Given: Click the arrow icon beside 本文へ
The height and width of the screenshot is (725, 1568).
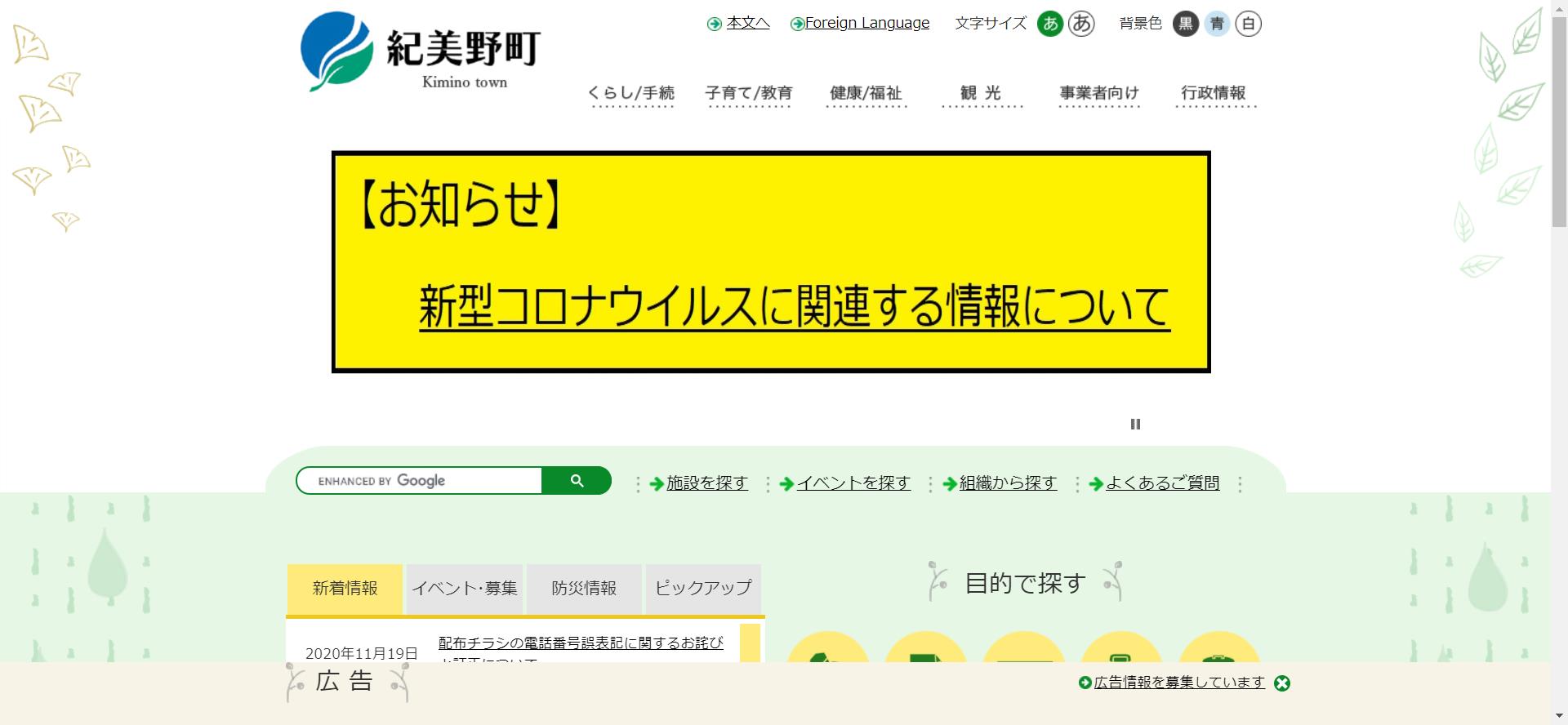Looking at the screenshot, I should (x=715, y=24).
